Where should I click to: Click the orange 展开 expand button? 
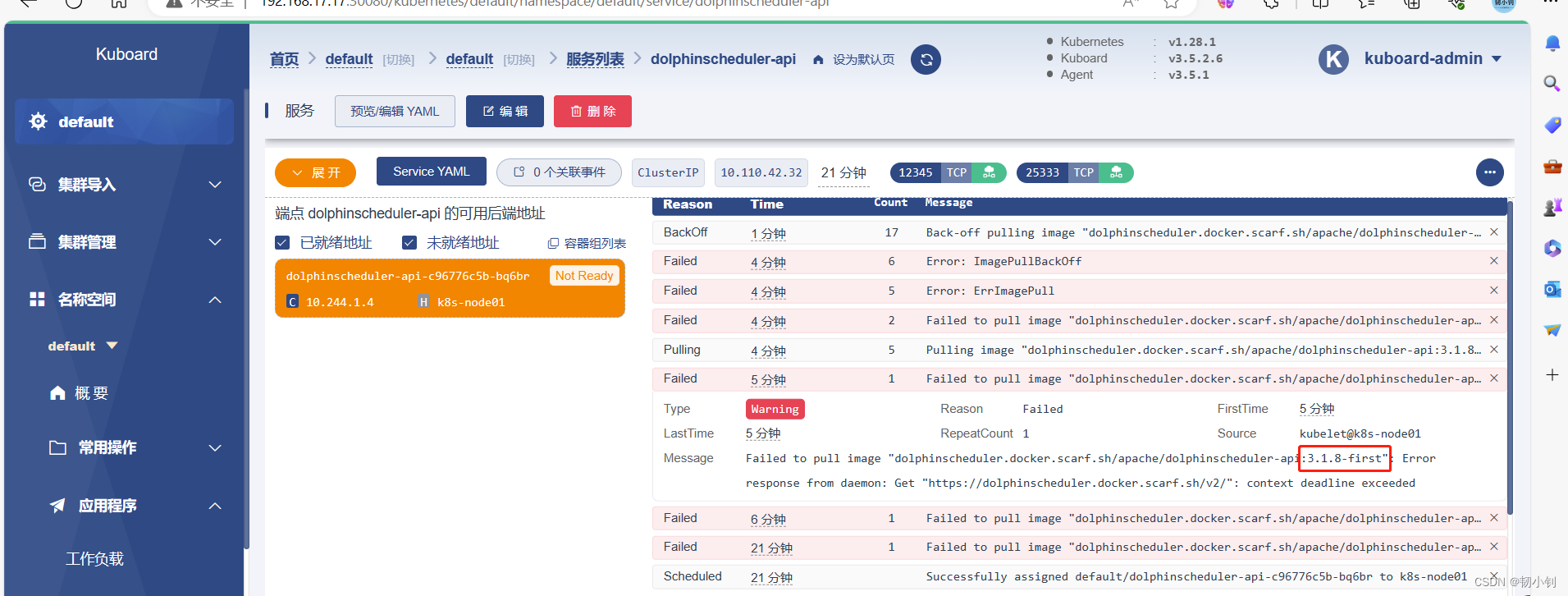point(315,172)
